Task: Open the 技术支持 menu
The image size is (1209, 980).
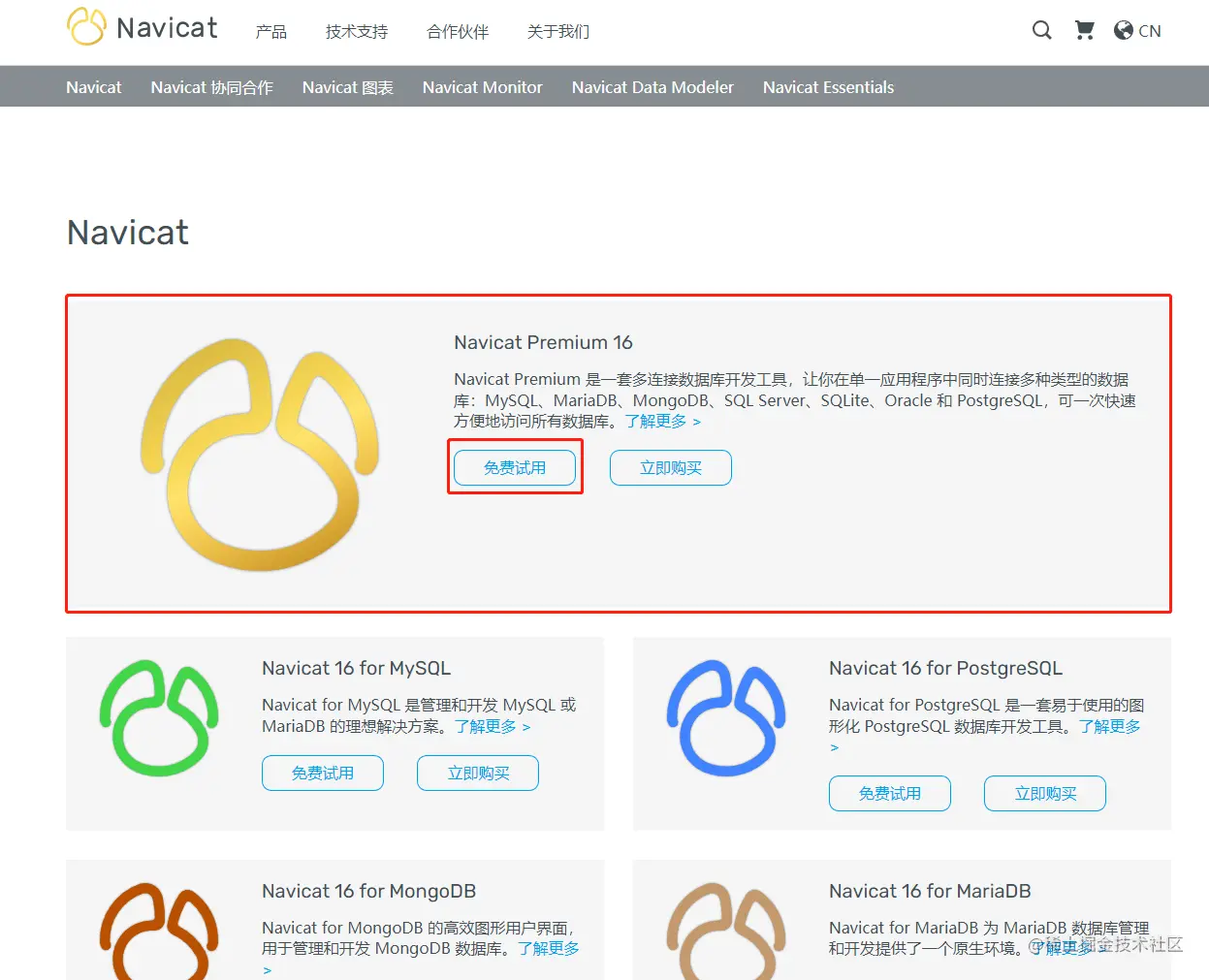Action: pyautogui.click(x=357, y=31)
